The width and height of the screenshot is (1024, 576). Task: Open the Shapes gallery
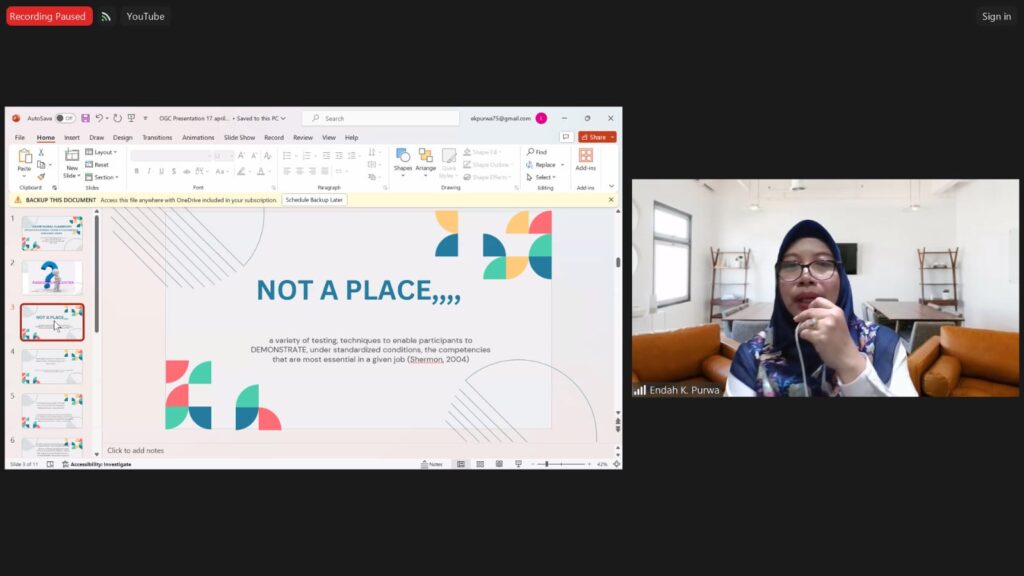(403, 159)
